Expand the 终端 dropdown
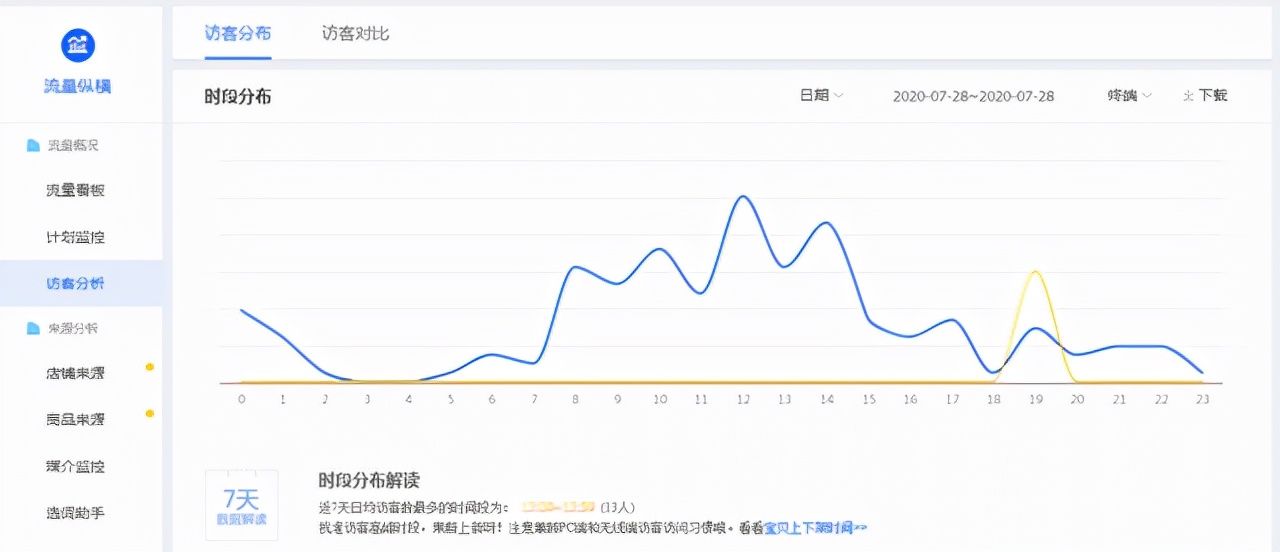The image size is (1280, 552). click(1129, 95)
